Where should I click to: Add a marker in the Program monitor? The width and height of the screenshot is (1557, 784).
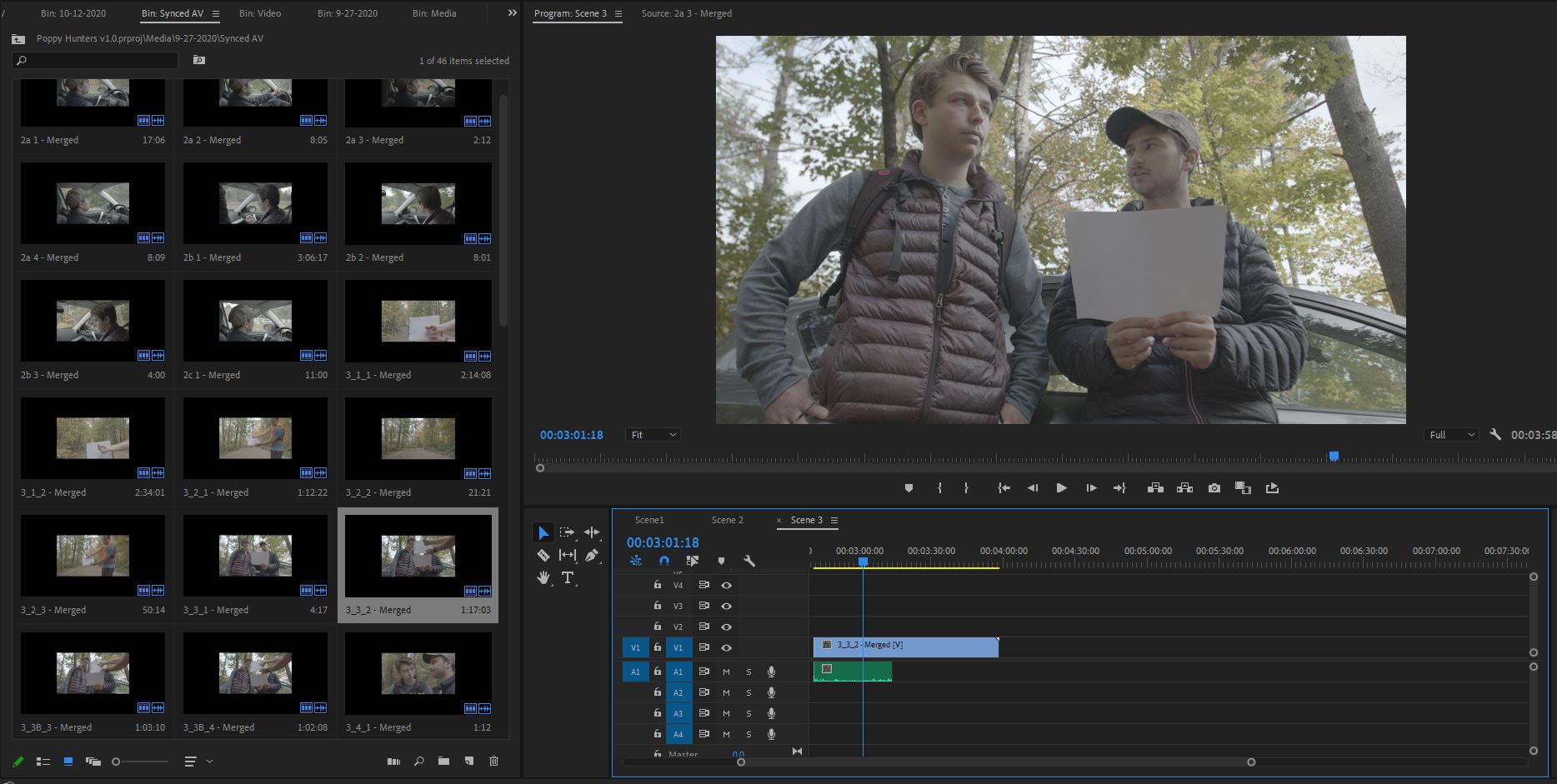pos(909,487)
